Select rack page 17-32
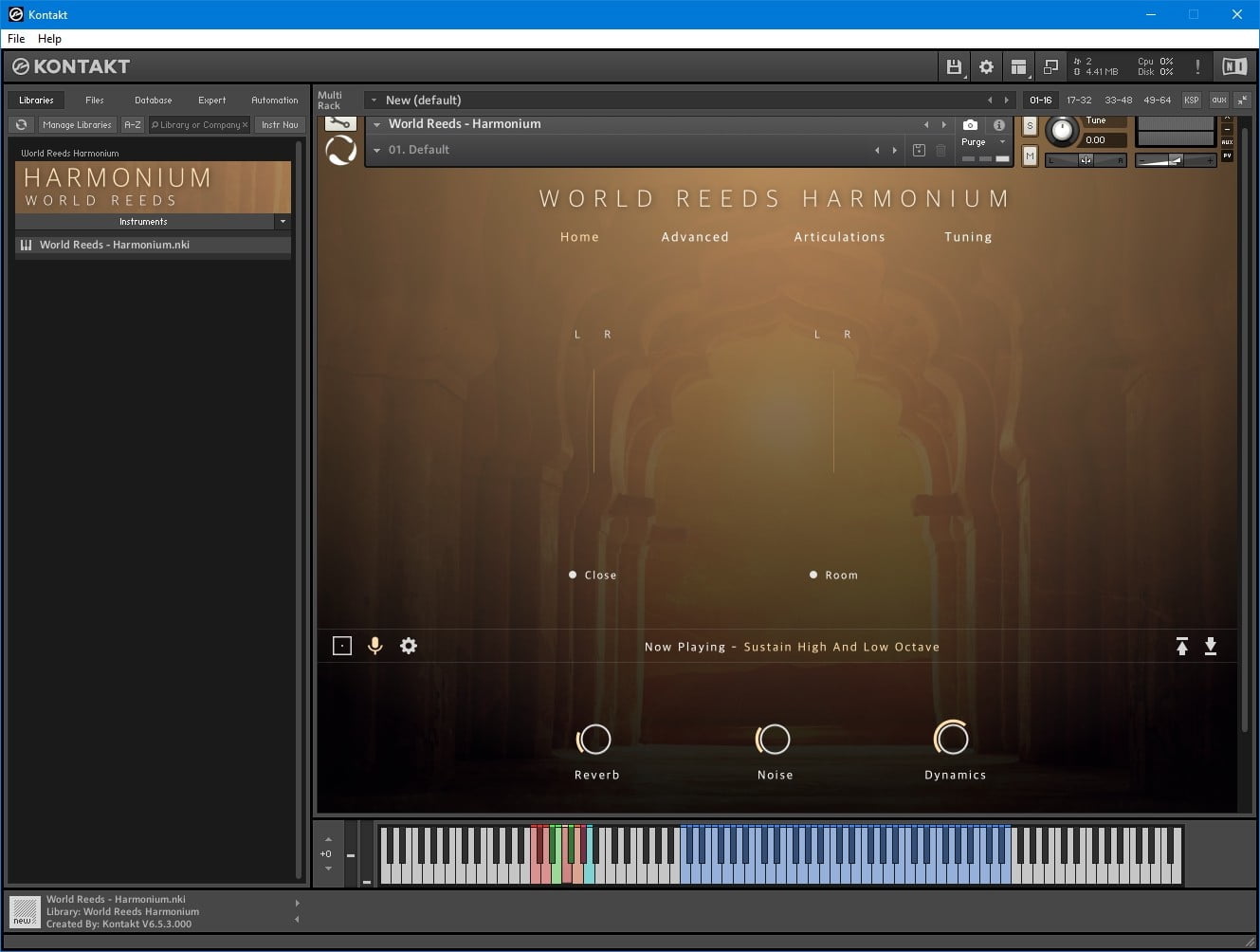Screen dimensions: 1260x952 [1079, 100]
